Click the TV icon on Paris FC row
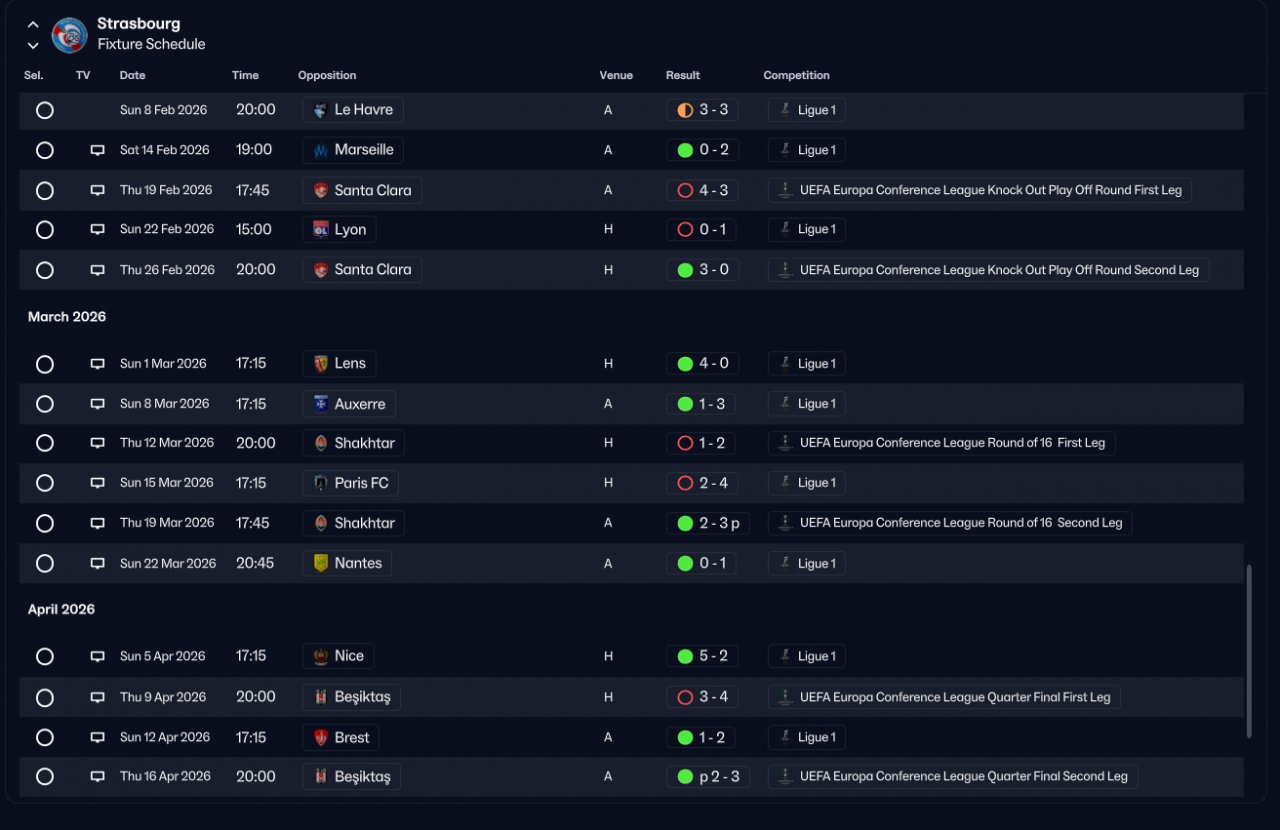The width and height of the screenshot is (1280, 830). coord(97,483)
